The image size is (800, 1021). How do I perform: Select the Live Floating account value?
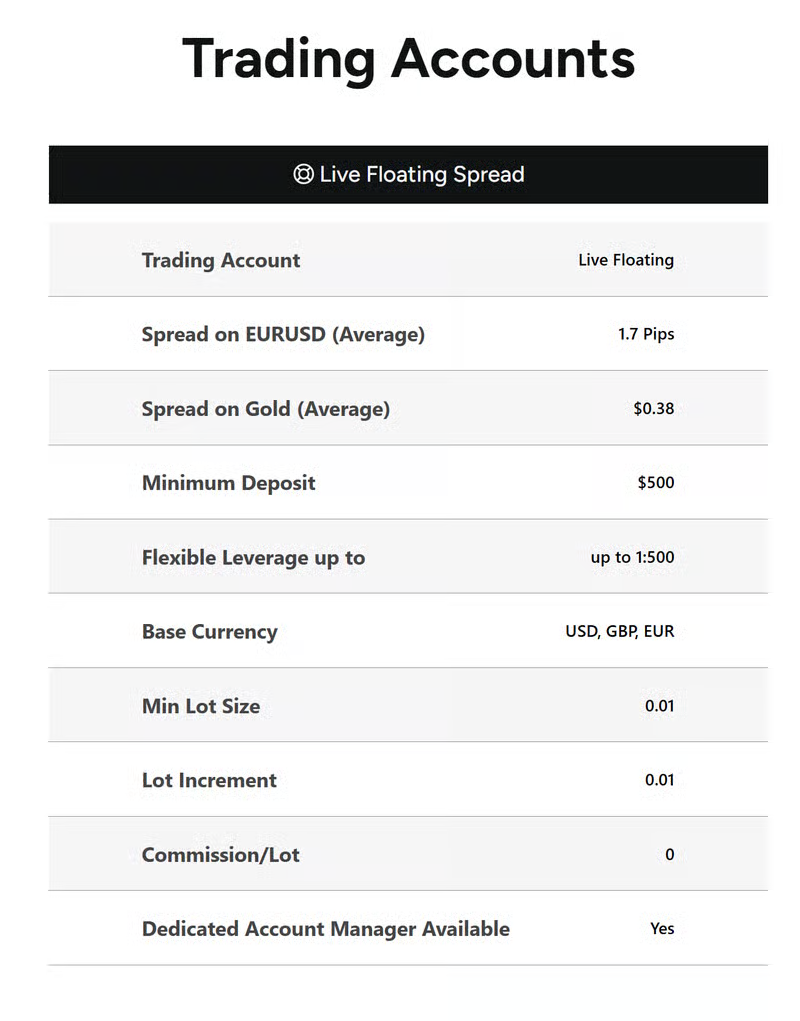tap(626, 260)
